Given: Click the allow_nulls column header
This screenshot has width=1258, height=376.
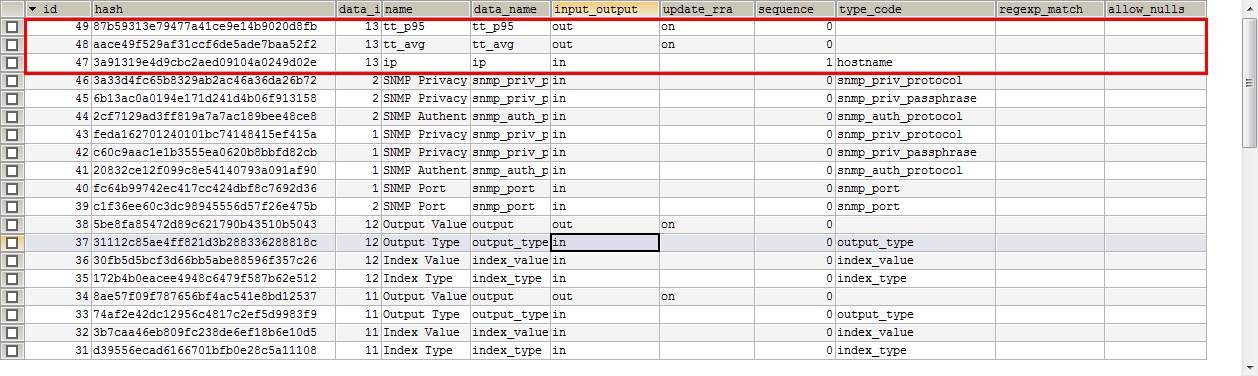Looking at the screenshot, I should pos(1155,9).
